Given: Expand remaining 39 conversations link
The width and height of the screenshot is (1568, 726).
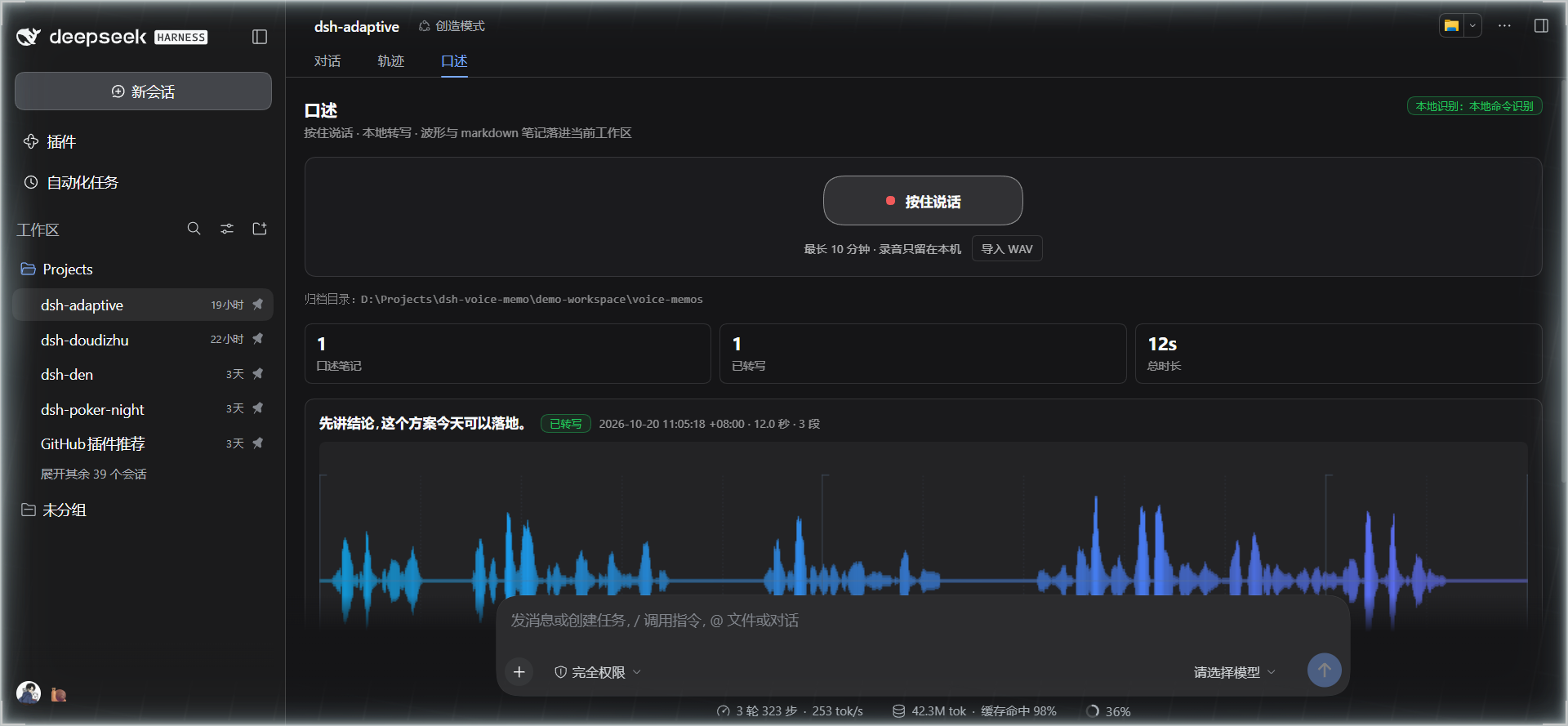Looking at the screenshot, I should coord(94,474).
